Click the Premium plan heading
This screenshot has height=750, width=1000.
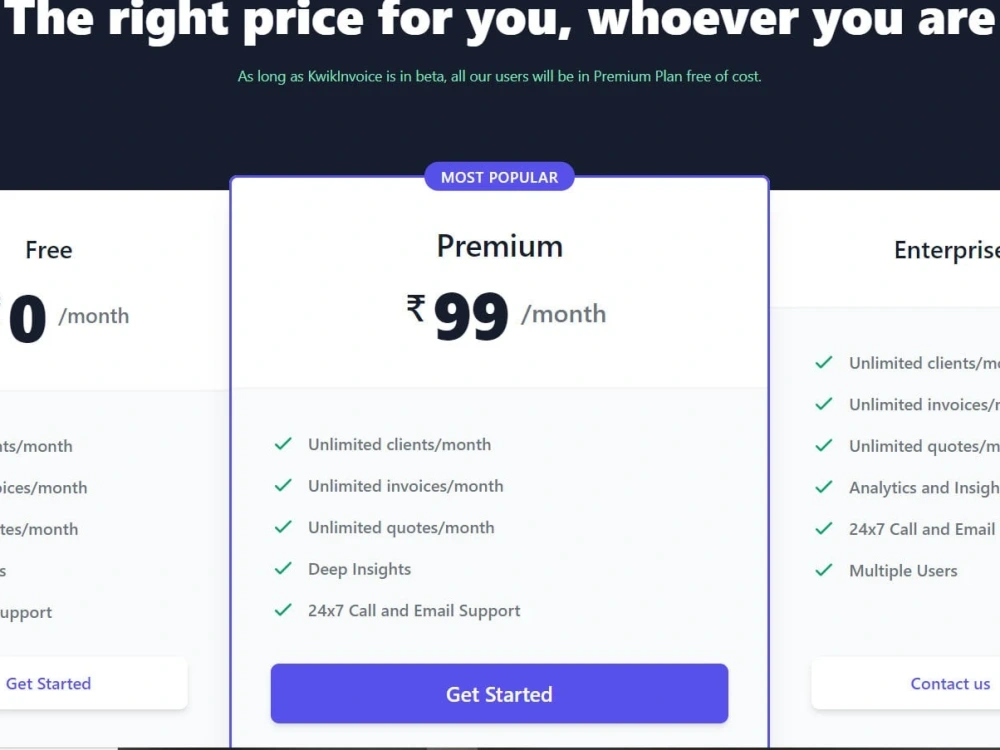pyautogui.click(x=499, y=246)
